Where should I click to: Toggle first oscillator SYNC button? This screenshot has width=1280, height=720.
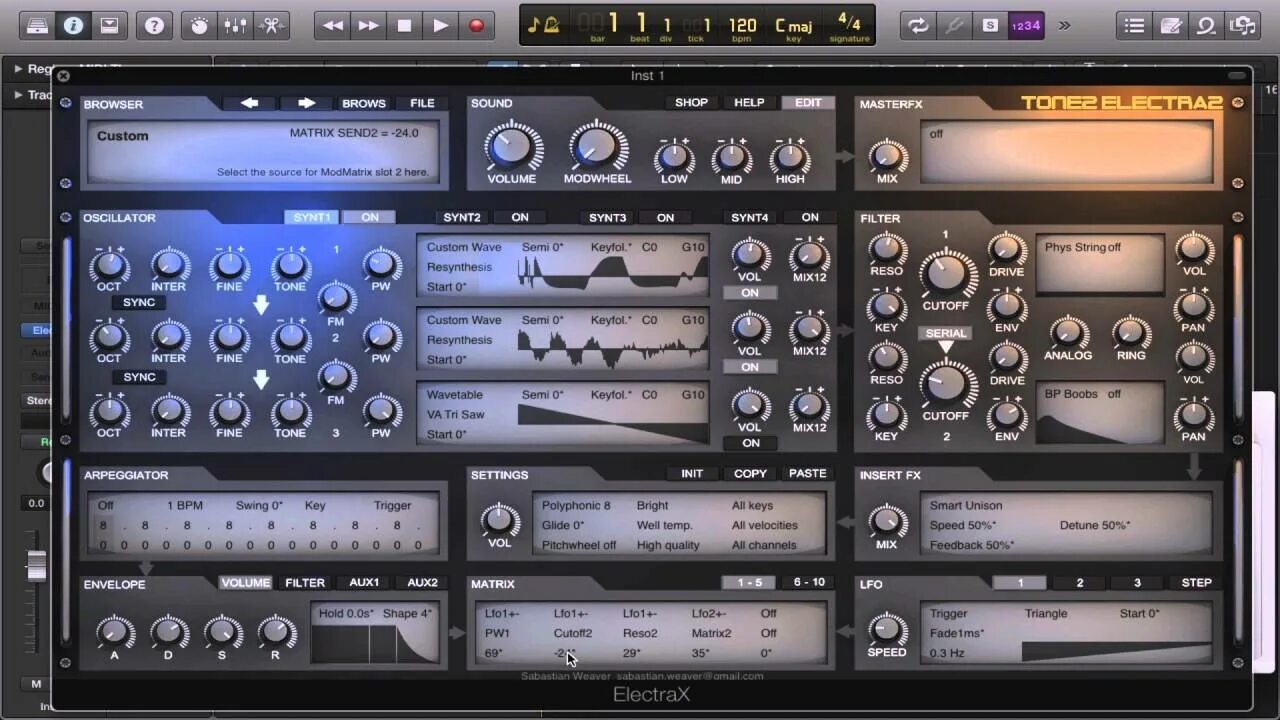click(x=139, y=302)
